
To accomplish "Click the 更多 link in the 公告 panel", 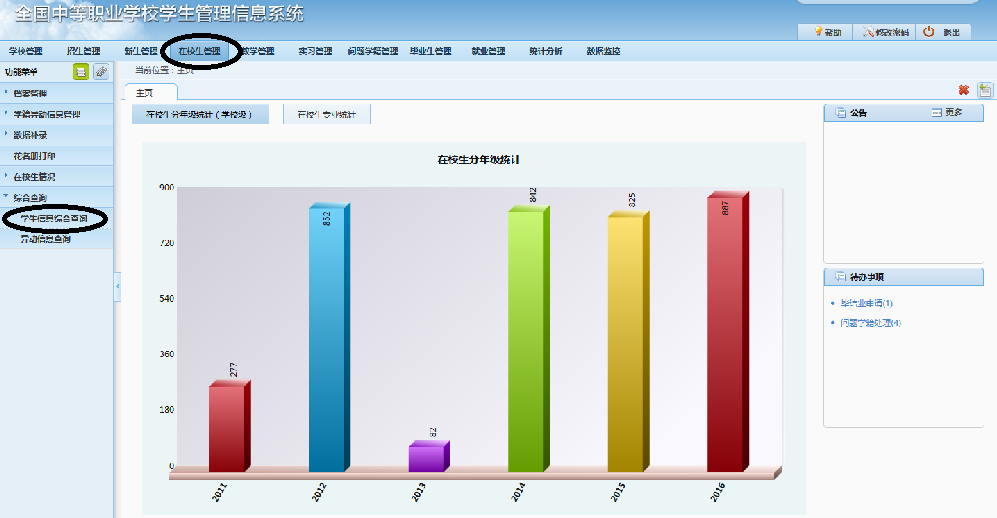I will coord(947,112).
